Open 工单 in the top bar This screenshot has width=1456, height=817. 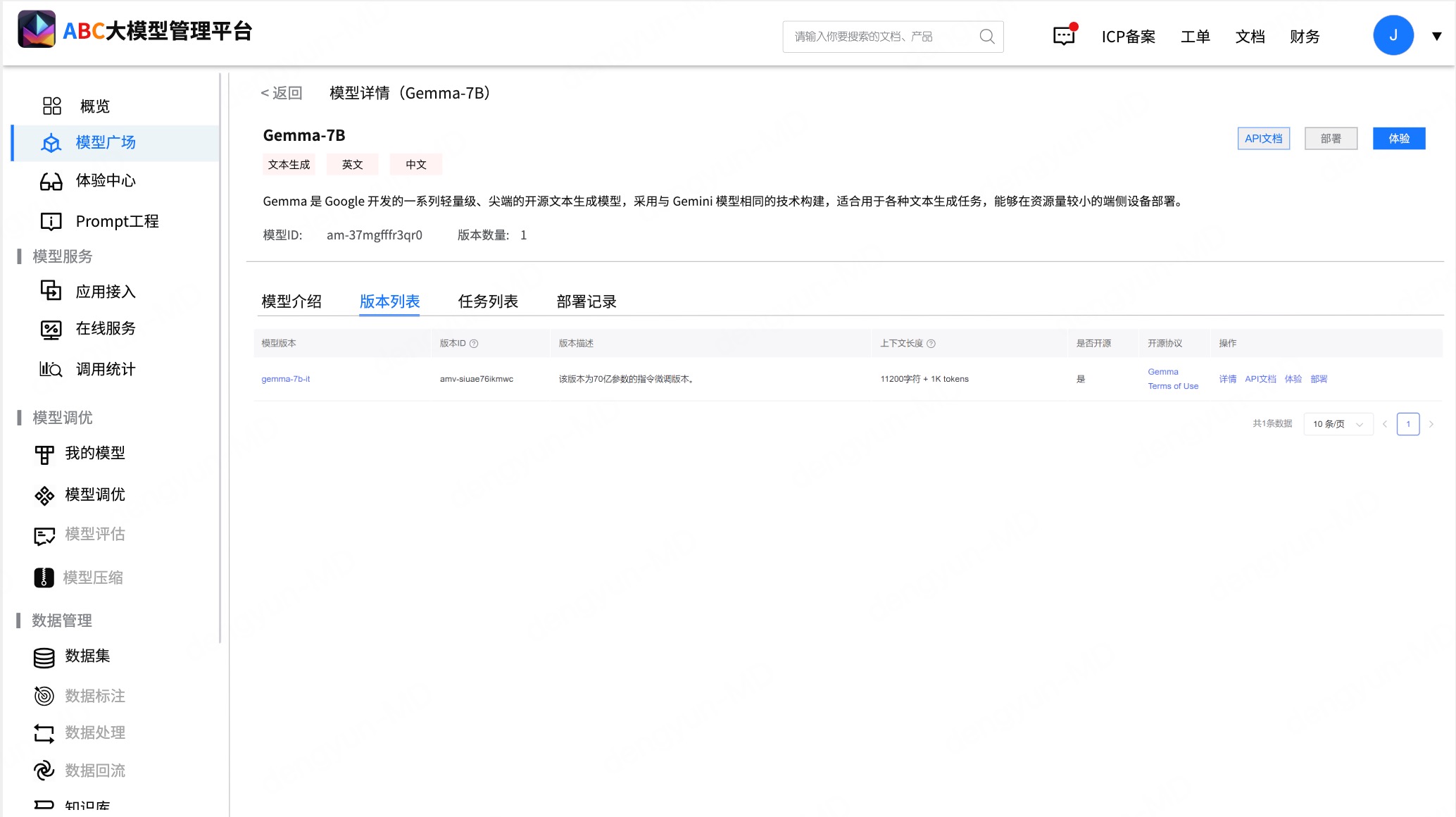coord(1195,37)
